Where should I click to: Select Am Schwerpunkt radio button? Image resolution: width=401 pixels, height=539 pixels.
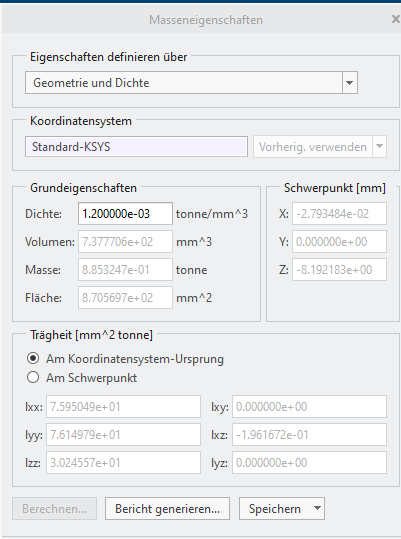[x=33, y=377]
